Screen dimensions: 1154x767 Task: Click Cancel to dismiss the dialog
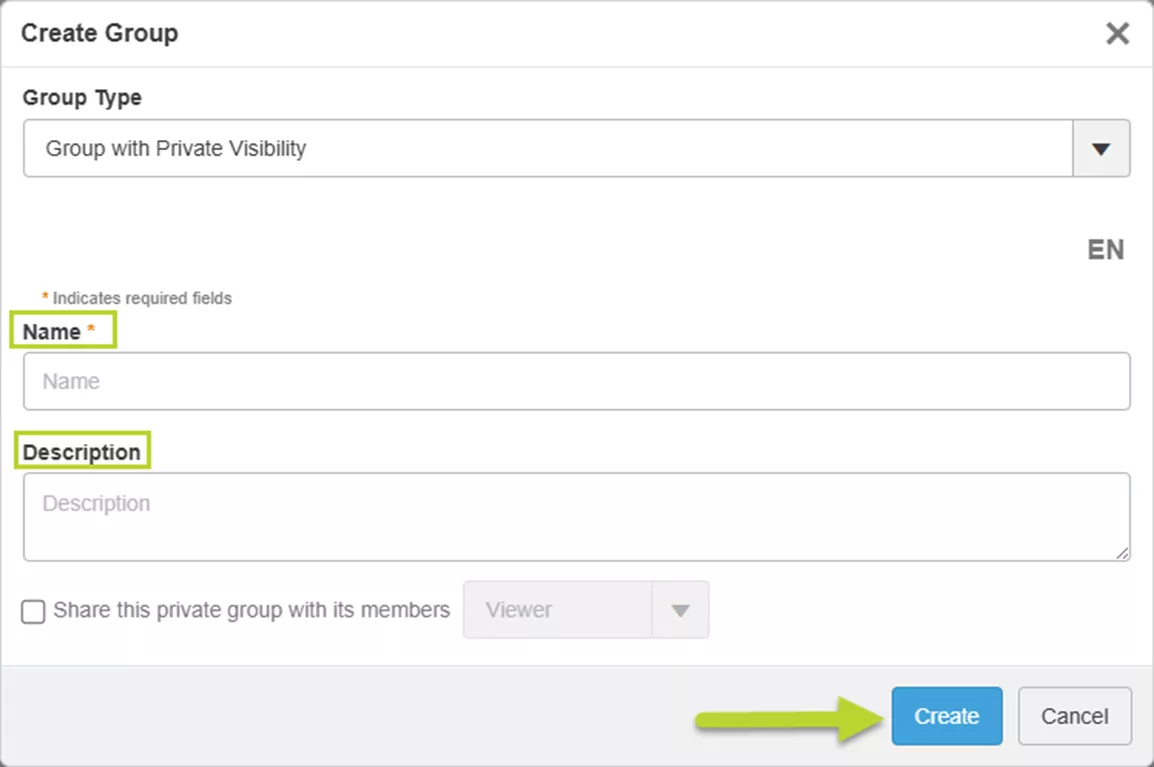pos(1074,716)
